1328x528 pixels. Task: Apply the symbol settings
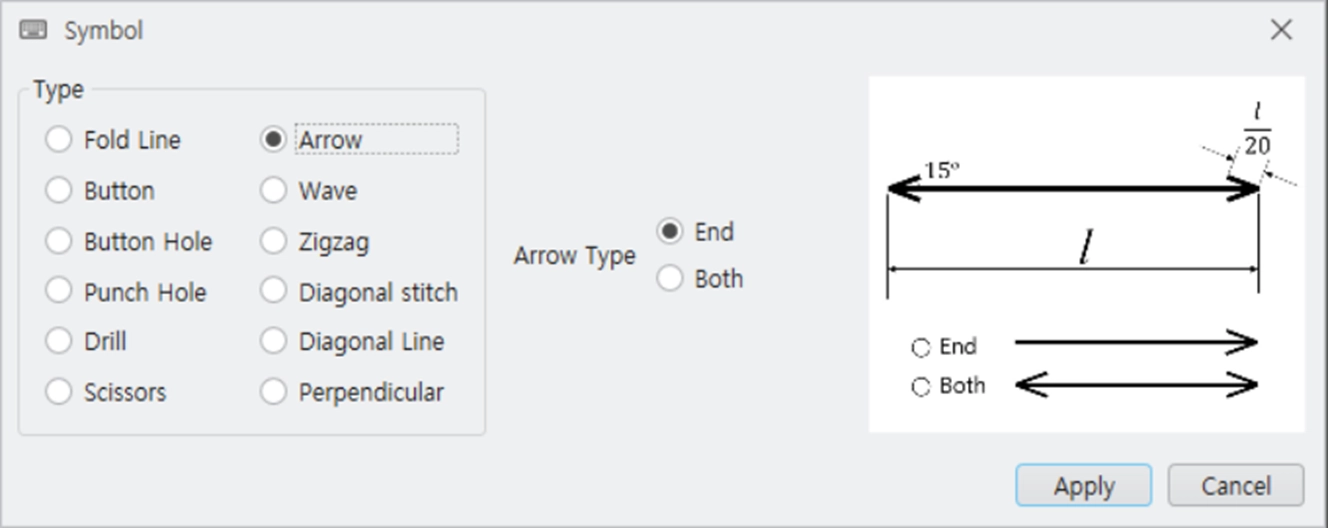pos(1084,486)
